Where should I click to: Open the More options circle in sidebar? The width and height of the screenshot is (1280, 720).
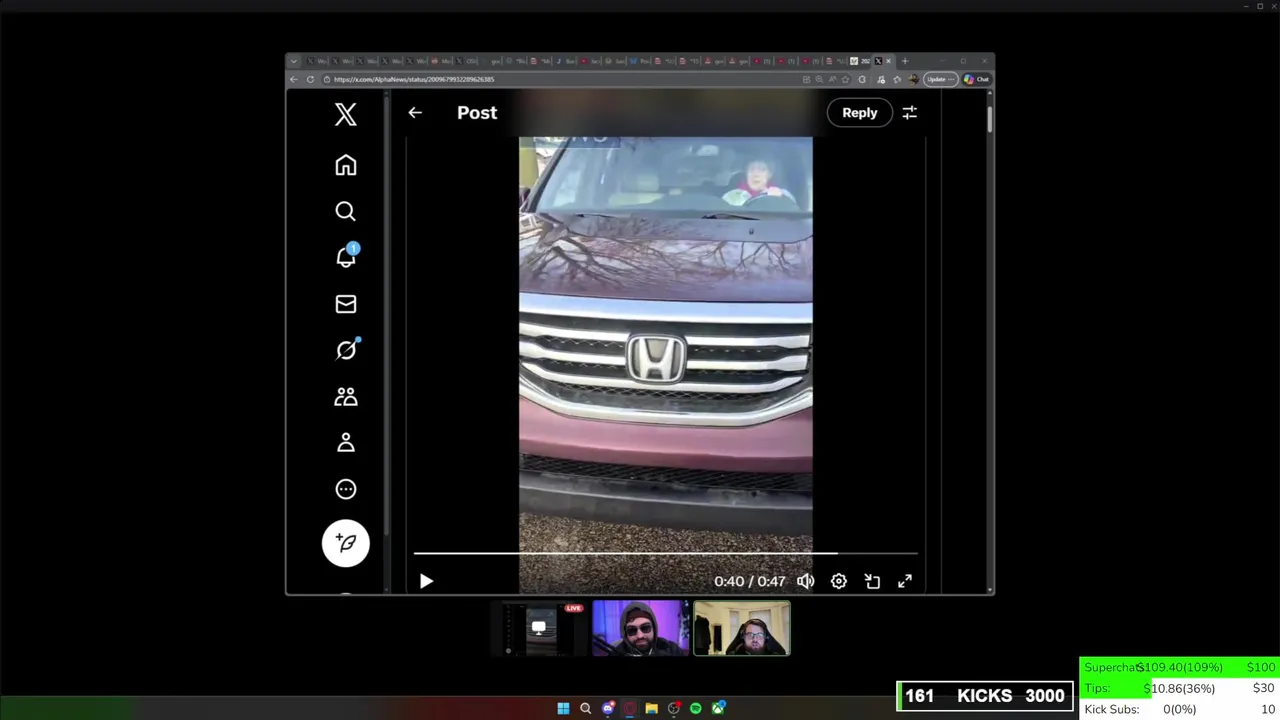[x=346, y=489]
